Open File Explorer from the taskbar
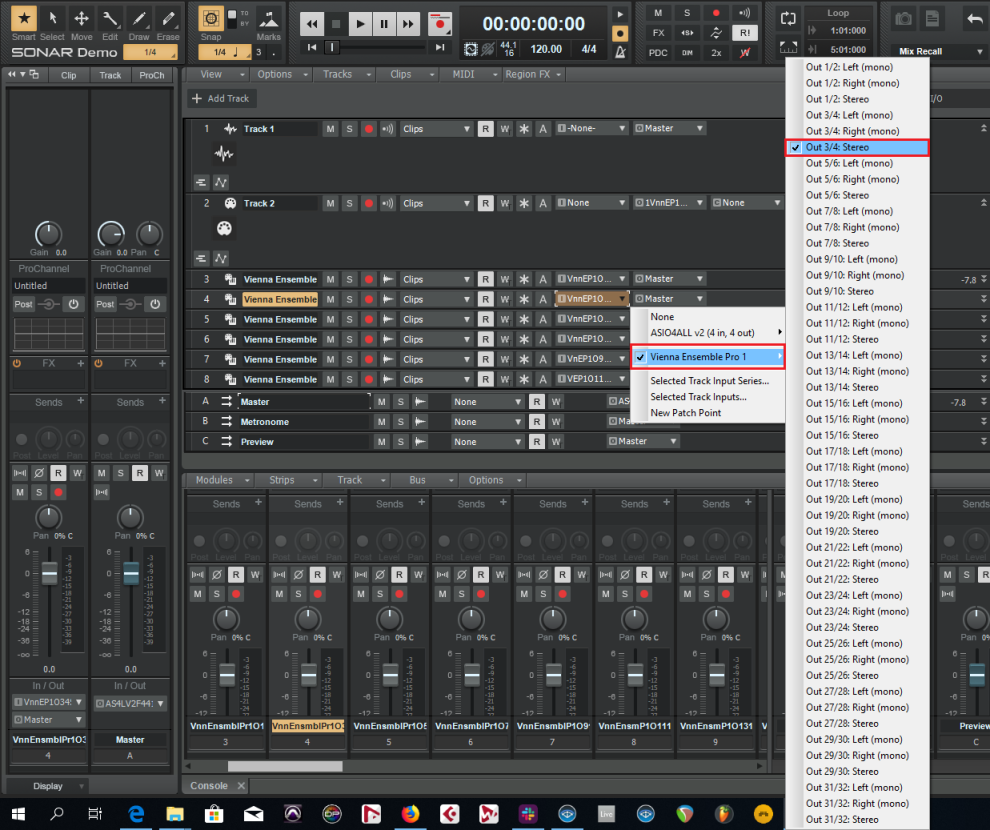 [x=175, y=814]
